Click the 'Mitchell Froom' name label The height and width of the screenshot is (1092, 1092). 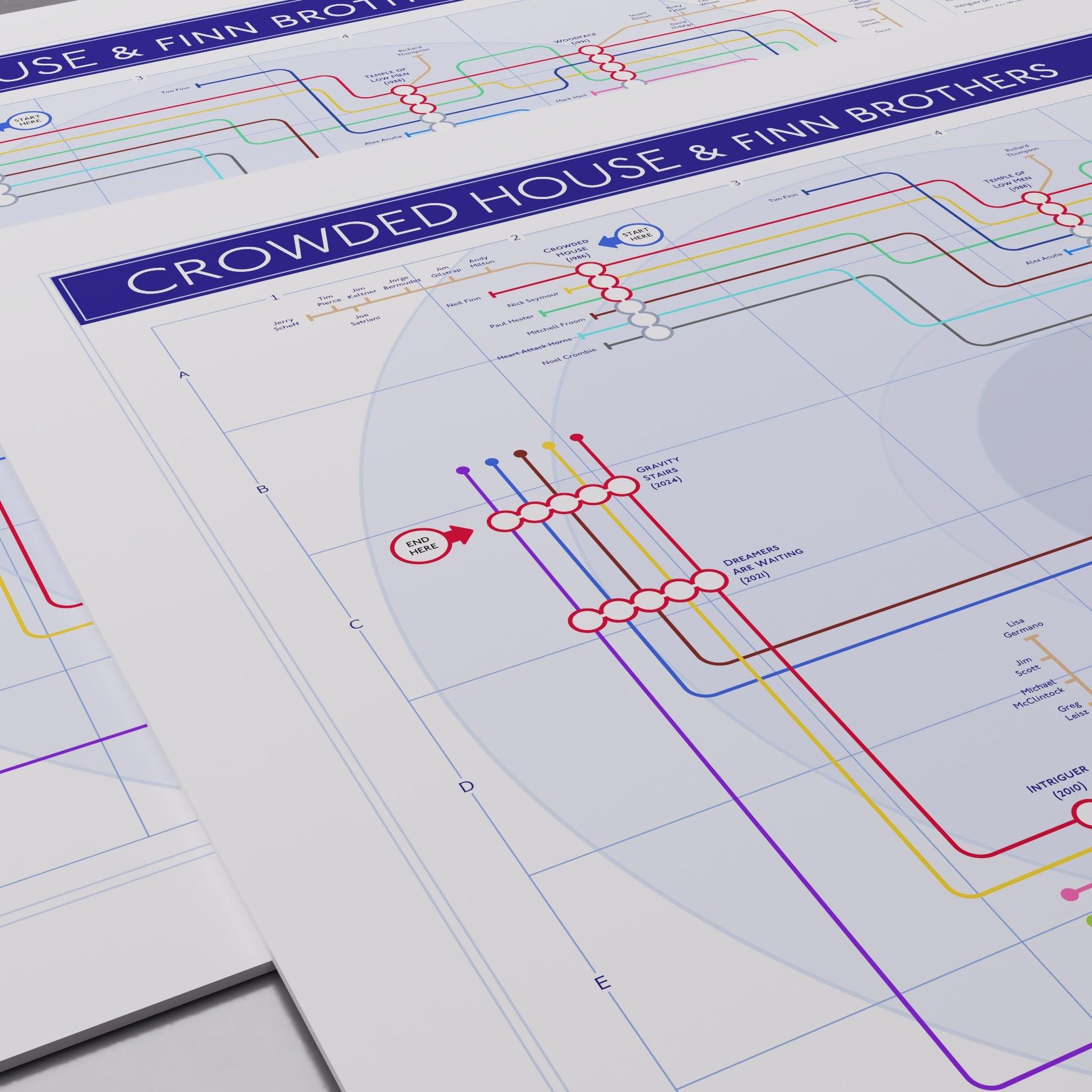pos(556,326)
